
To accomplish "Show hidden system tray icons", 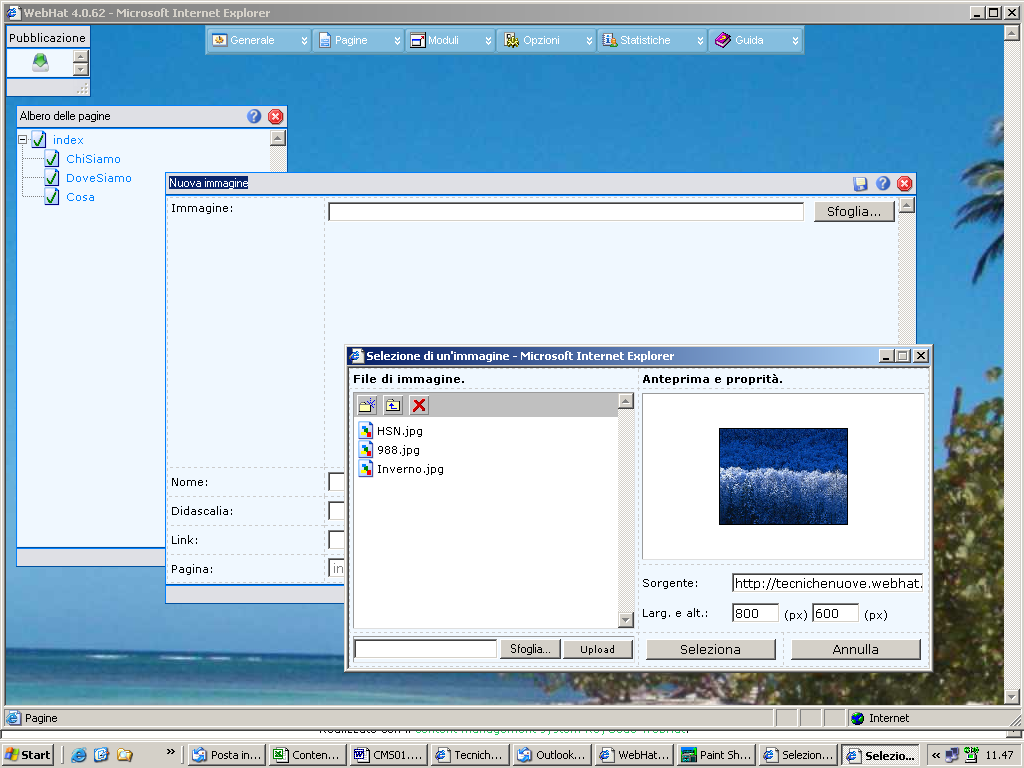I will (x=936, y=755).
